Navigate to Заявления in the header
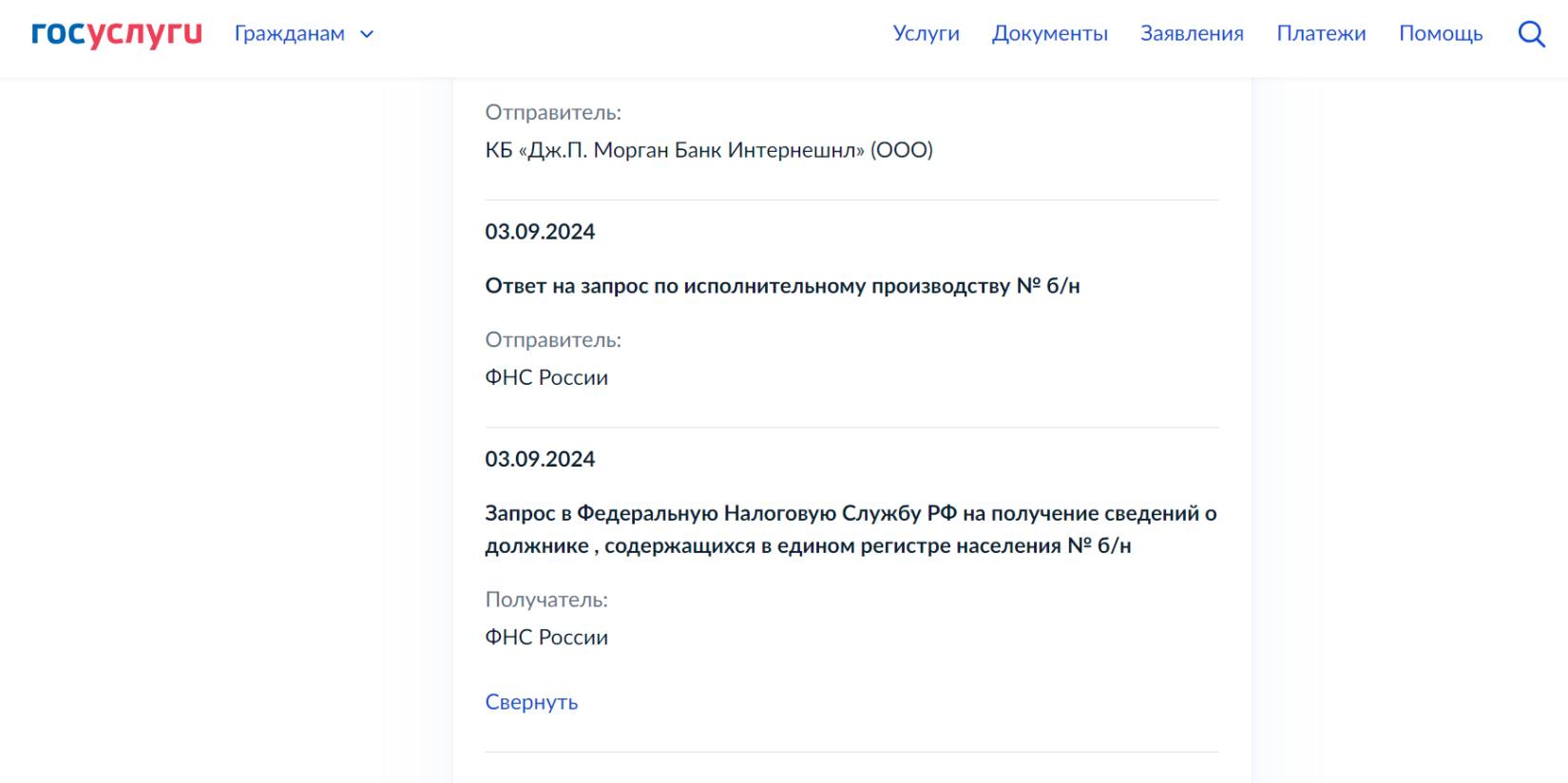This screenshot has width=1568, height=783. [x=1192, y=34]
